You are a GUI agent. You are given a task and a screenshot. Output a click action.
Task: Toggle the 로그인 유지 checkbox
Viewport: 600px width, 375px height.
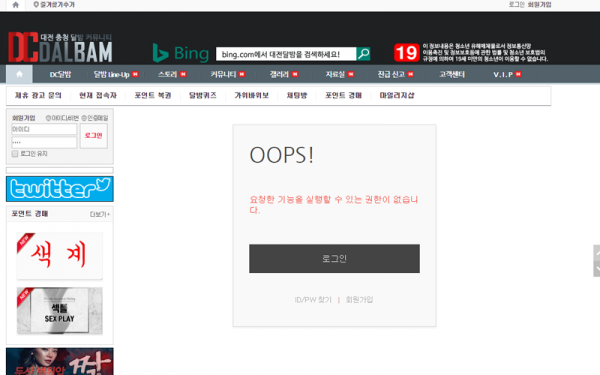[x=15, y=154]
